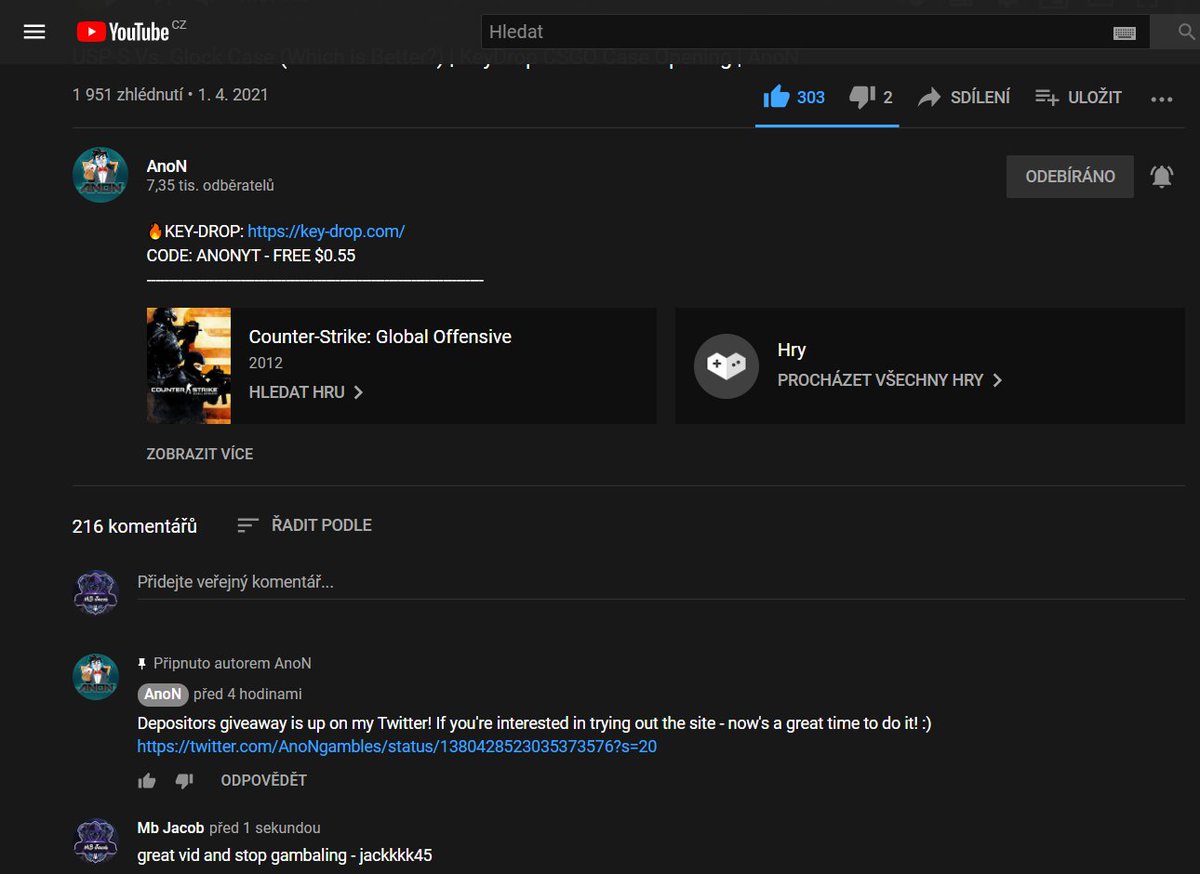Screen dimensions: 1200x874
Task: Click the AnoN author badge on pinned comment
Action: 163,694
